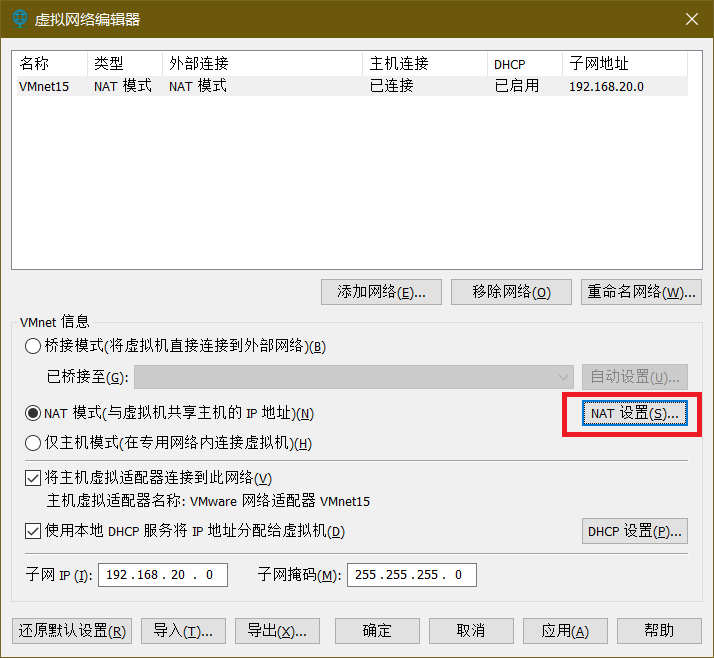Toggle the local DHCP service checkbox

coord(32,531)
